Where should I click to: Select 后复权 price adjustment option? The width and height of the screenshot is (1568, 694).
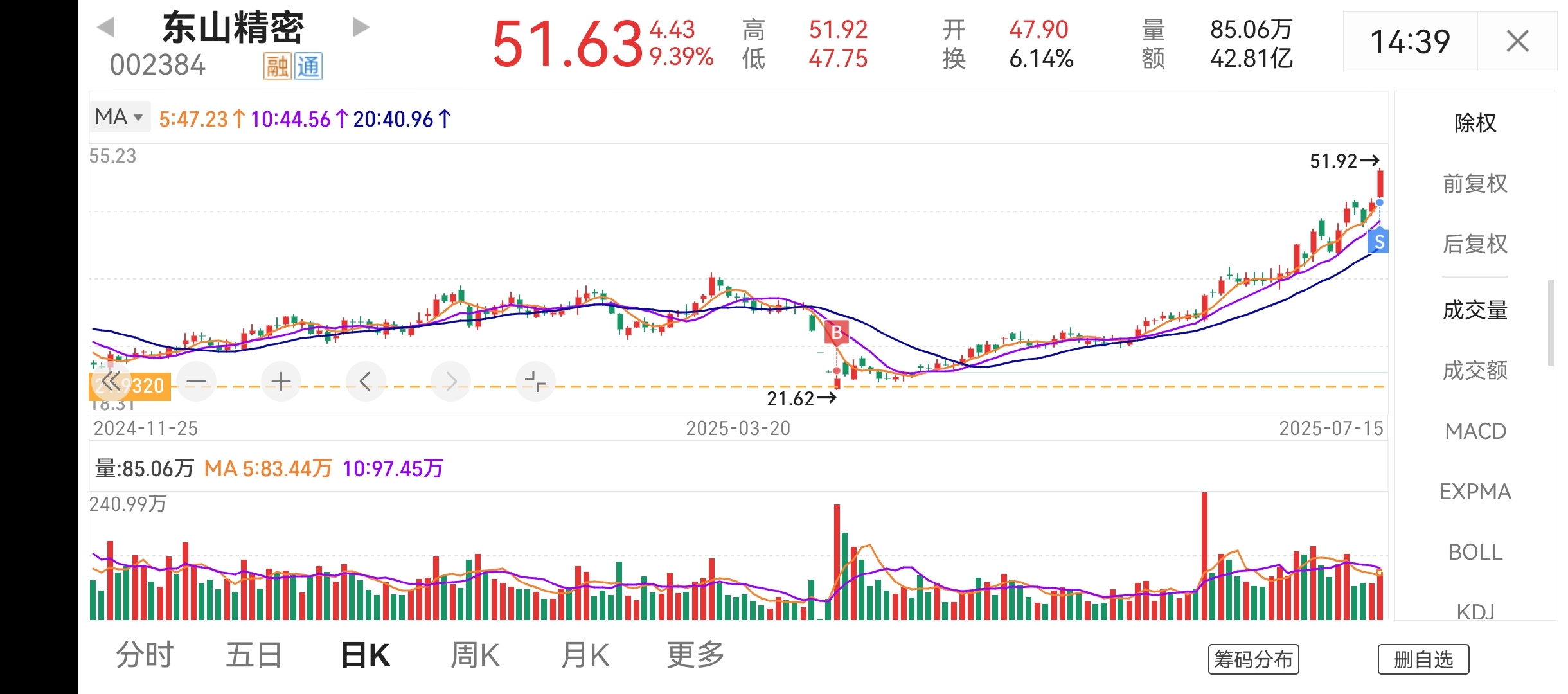tap(1475, 244)
